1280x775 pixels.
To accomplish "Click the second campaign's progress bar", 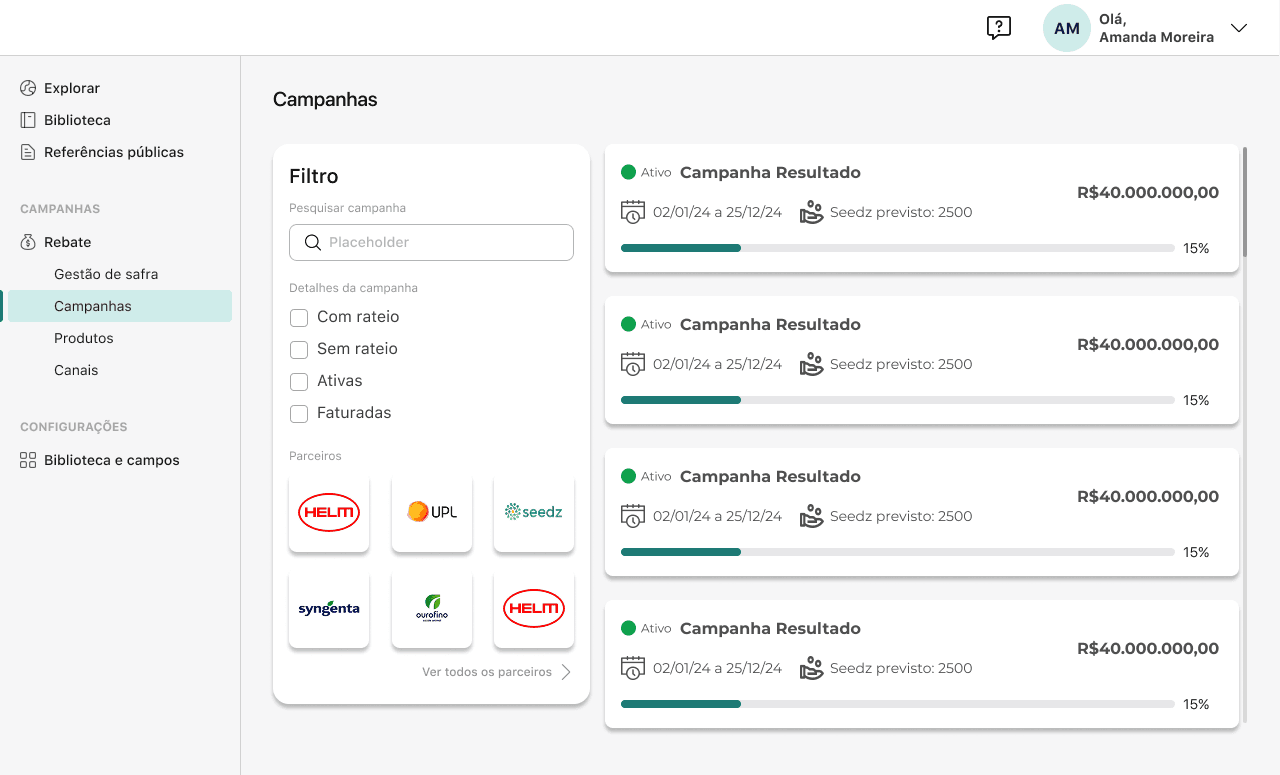I will click(898, 400).
